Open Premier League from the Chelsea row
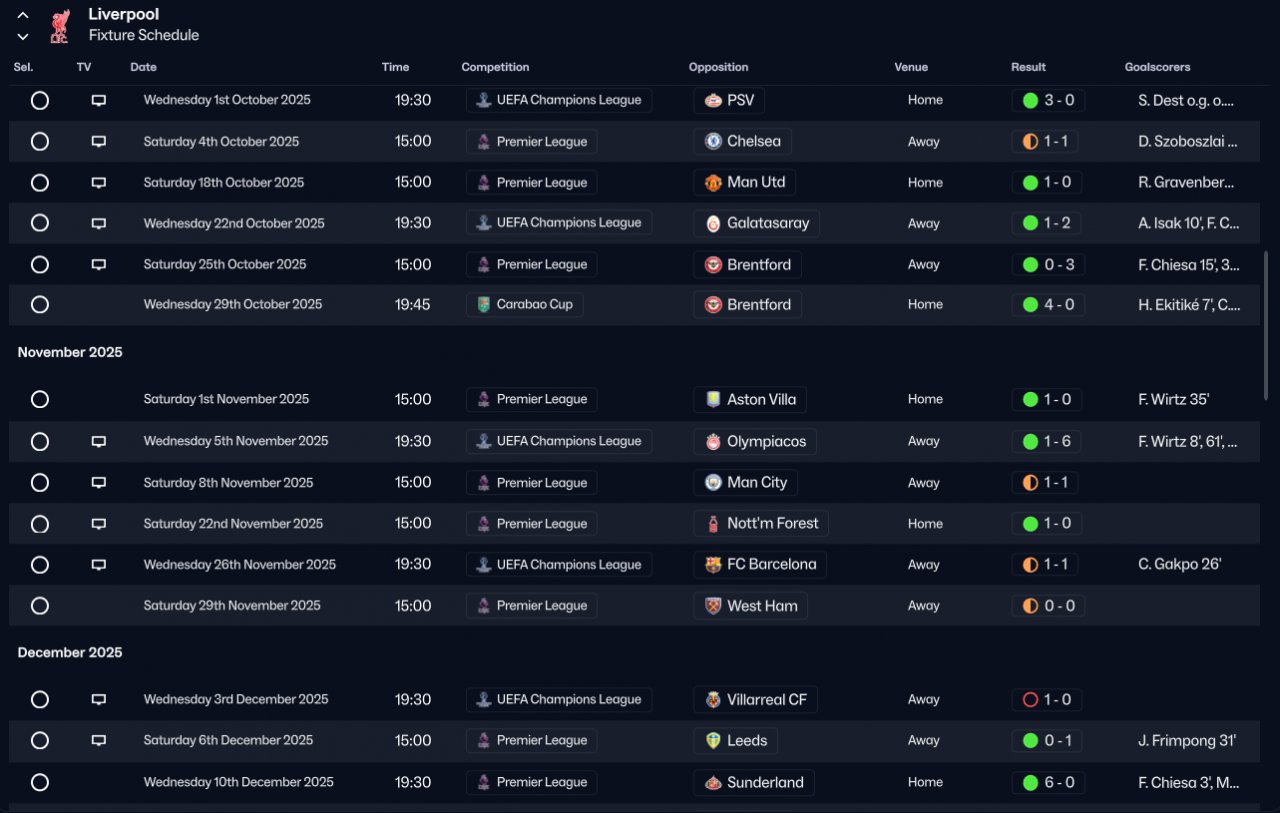 [532, 142]
